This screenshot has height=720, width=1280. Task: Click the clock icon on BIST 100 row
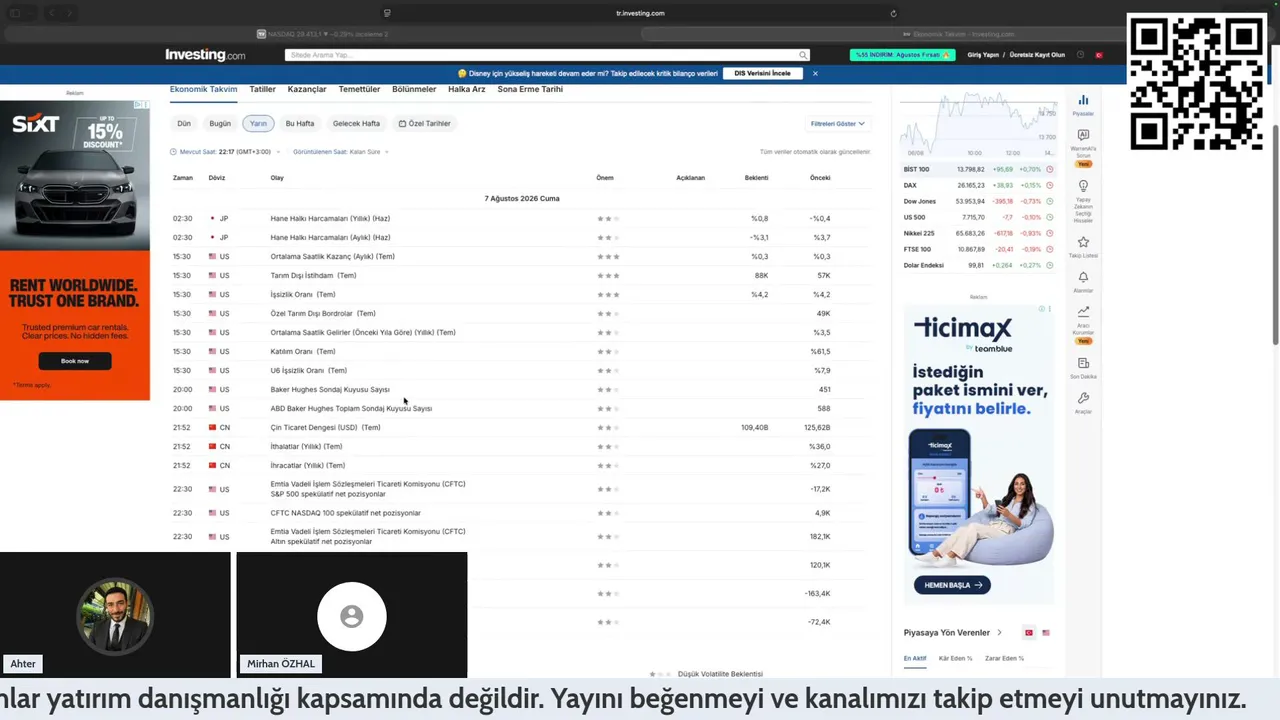1049,169
